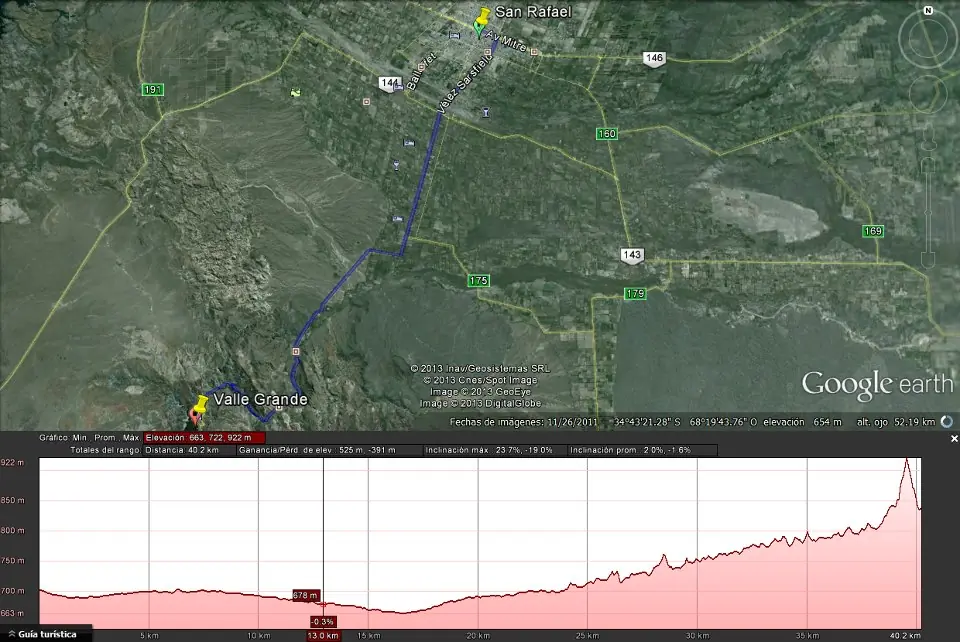Screen dimensions: 960x642
Task: Click the green start marker under San Rafael pin
Action: point(479,29)
